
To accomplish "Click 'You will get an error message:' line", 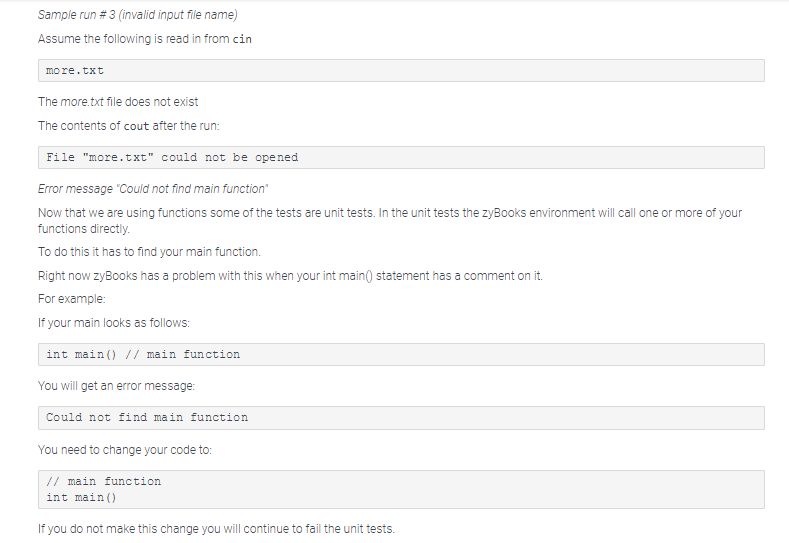I will pos(116,386).
